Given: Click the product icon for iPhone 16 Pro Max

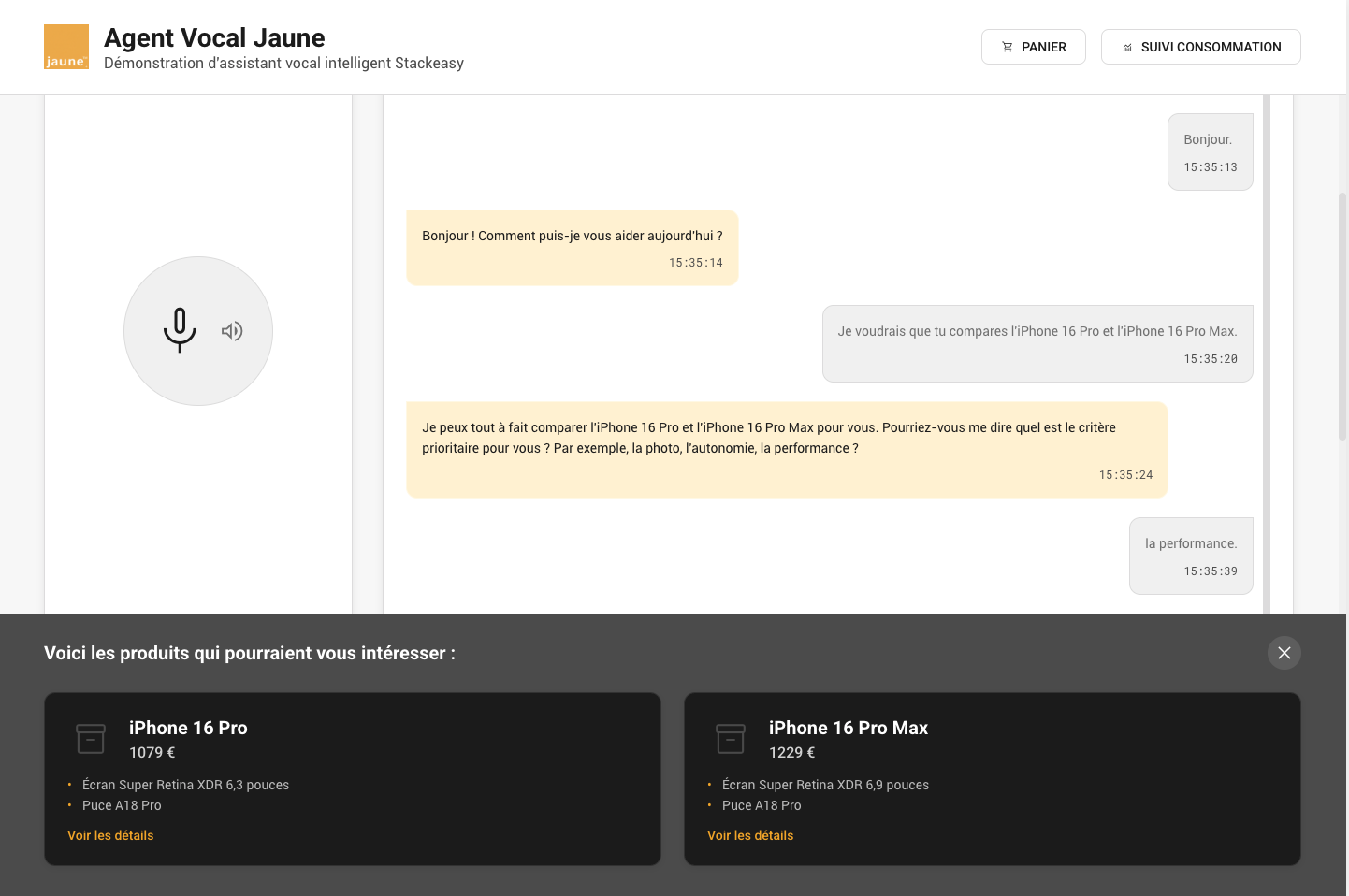Looking at the screenshot, I should pyautogui.click(x=731, y=738).
